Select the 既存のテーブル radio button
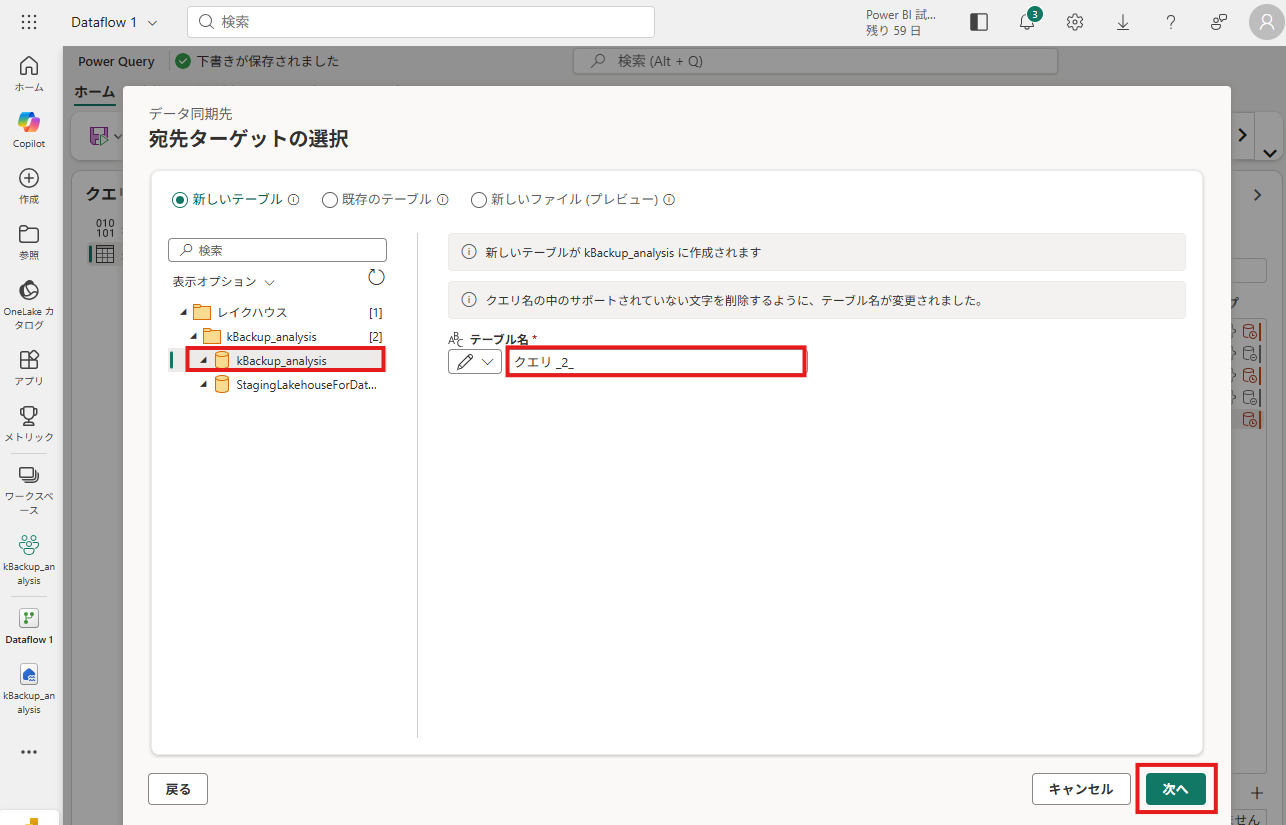Viewport: 1286px width, 825px height. [x=330, y=199]
